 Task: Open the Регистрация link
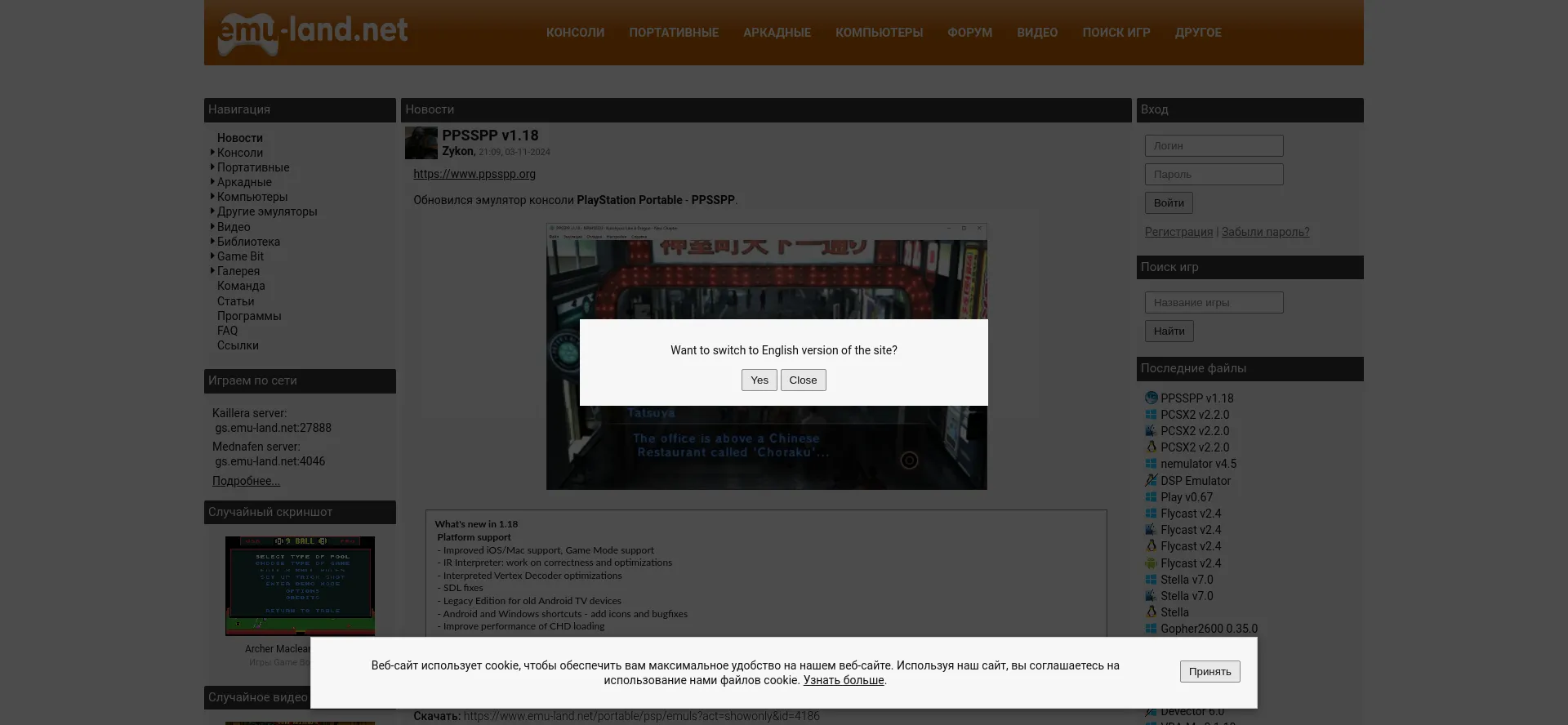pyautogui.click(x=1178, y=232)
